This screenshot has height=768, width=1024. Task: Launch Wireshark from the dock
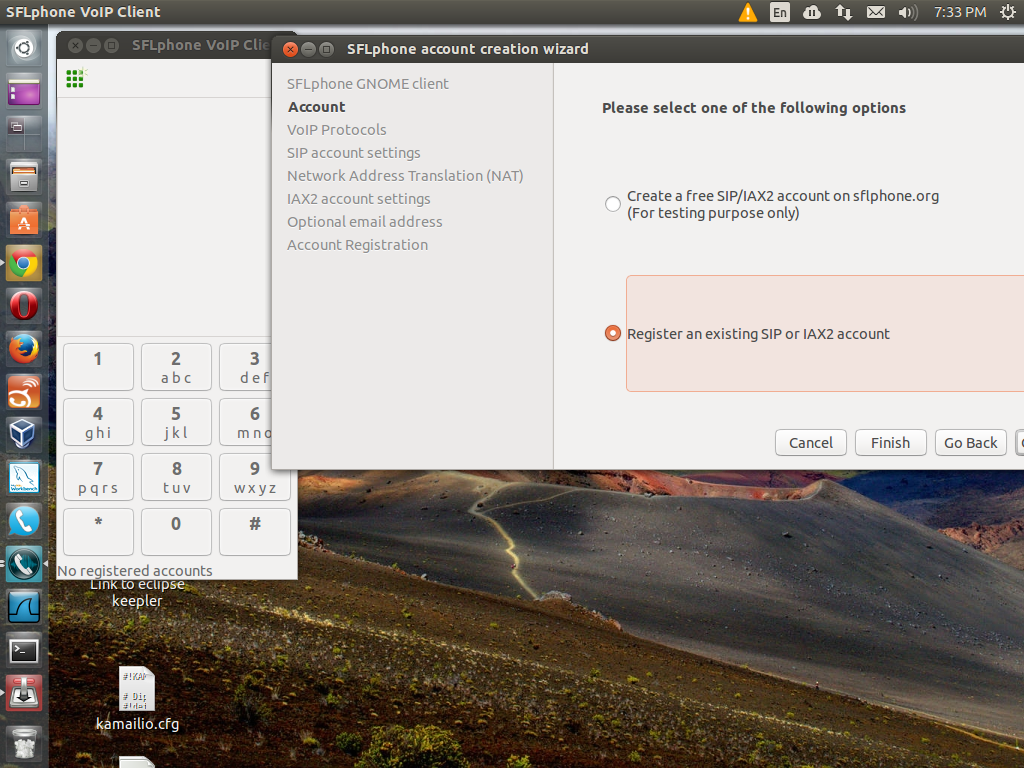coord(24,607)
